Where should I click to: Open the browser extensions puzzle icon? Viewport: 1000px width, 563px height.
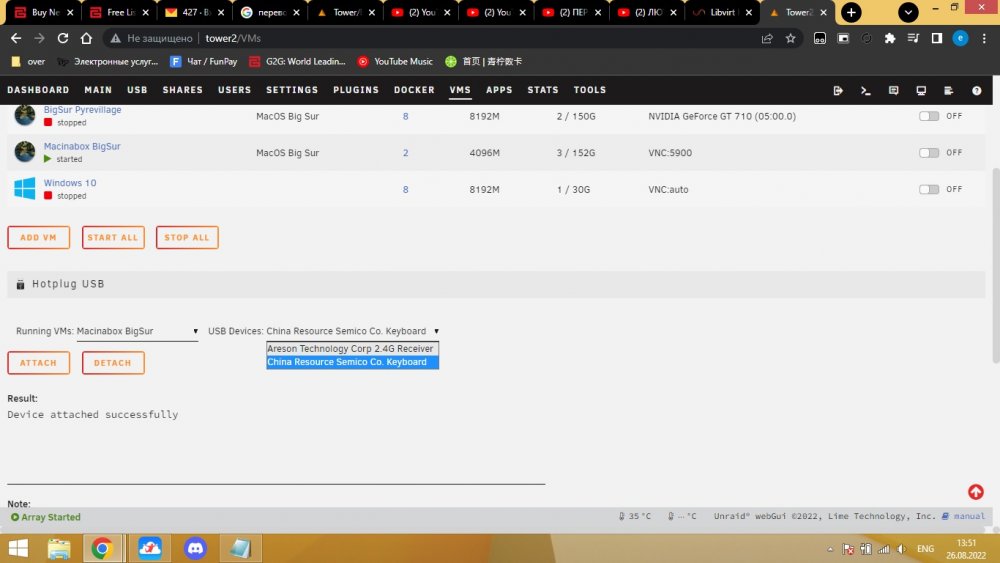click(890, 38)
